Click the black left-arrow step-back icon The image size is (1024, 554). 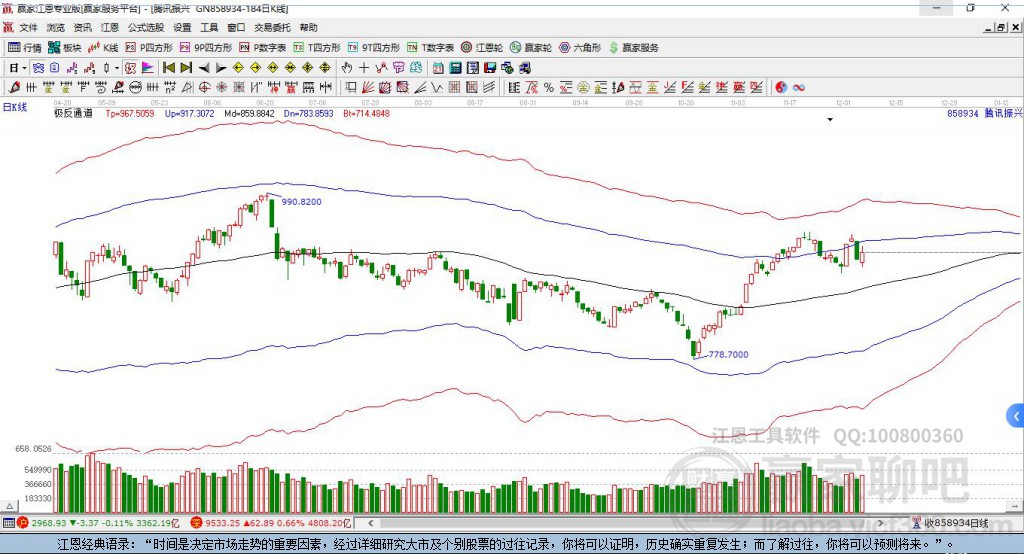point(204,68)
